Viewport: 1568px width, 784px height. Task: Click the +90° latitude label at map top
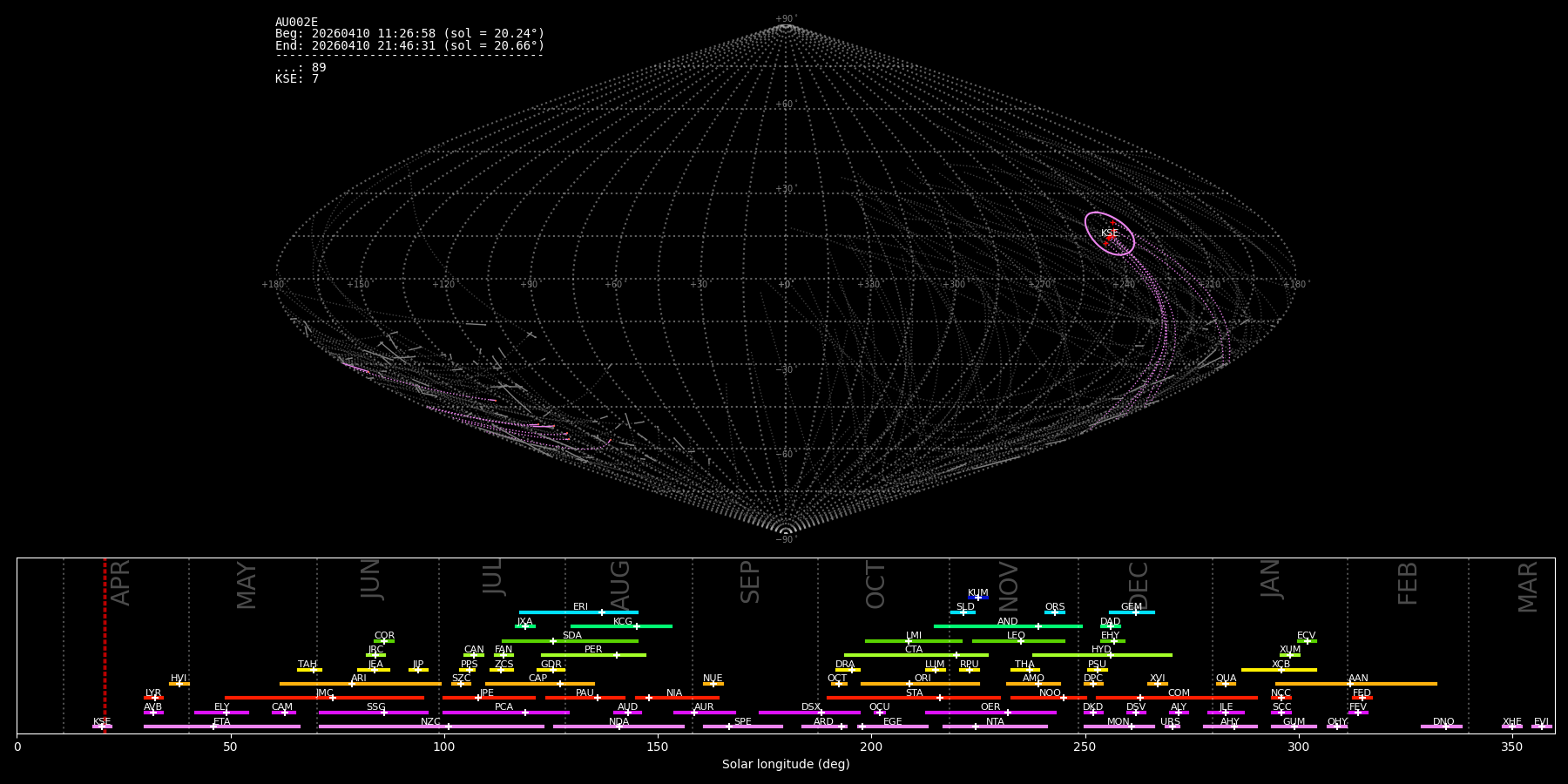pos(786,19)
